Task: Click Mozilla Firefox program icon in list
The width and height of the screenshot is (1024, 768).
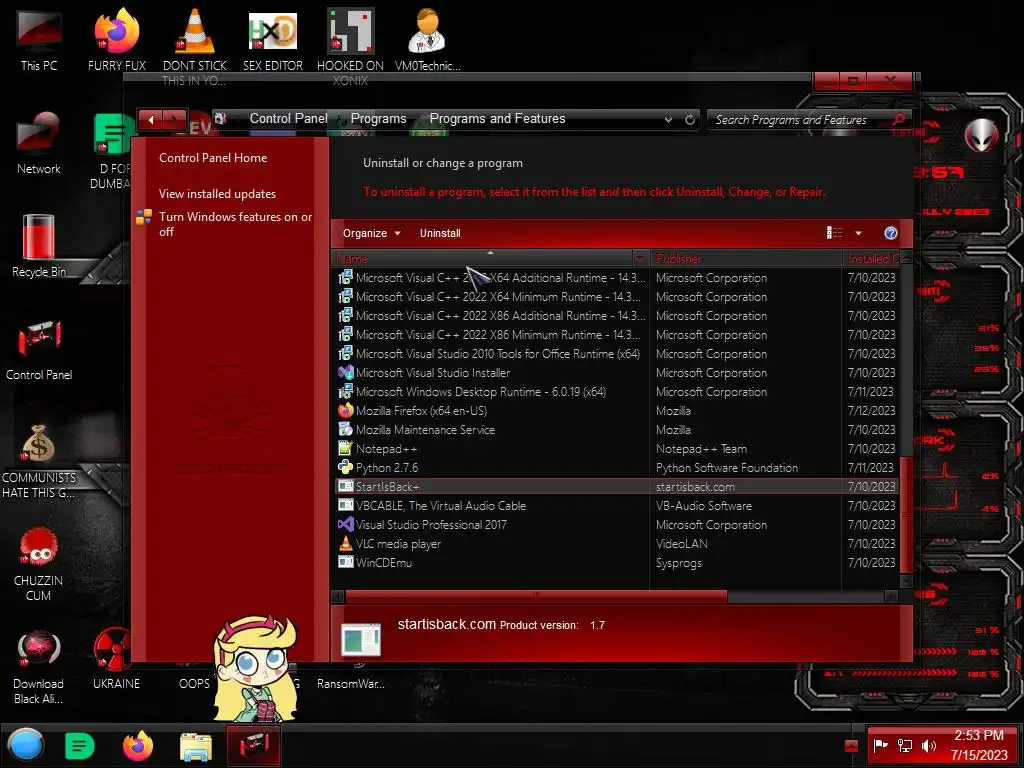Action: [345, 411]
